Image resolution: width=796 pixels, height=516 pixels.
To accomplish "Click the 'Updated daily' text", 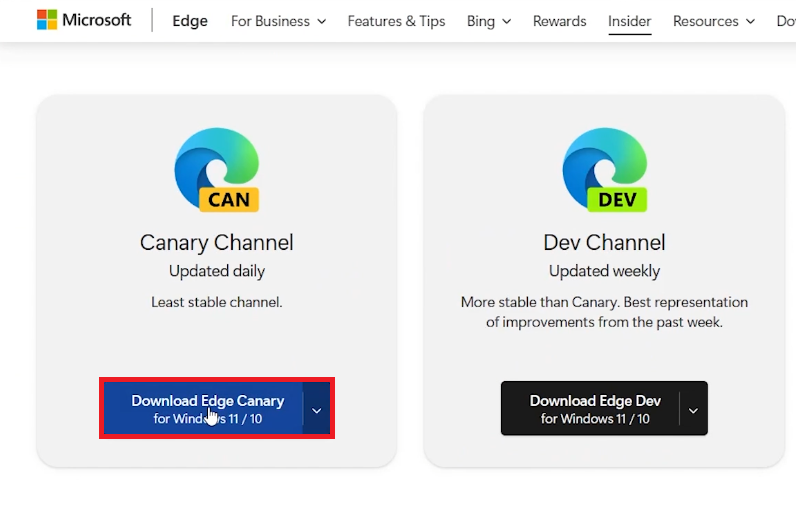I will [217, 271].
